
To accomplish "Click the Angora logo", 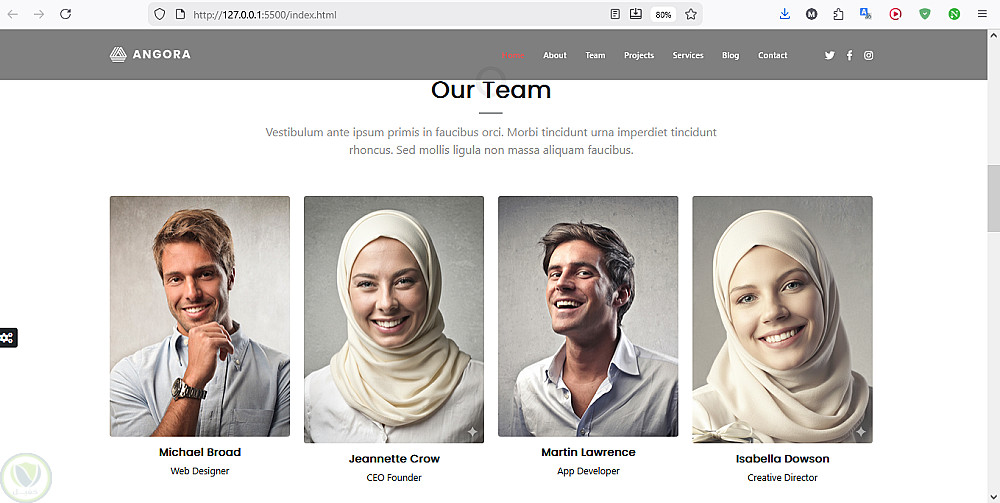I will coord(150,54).
